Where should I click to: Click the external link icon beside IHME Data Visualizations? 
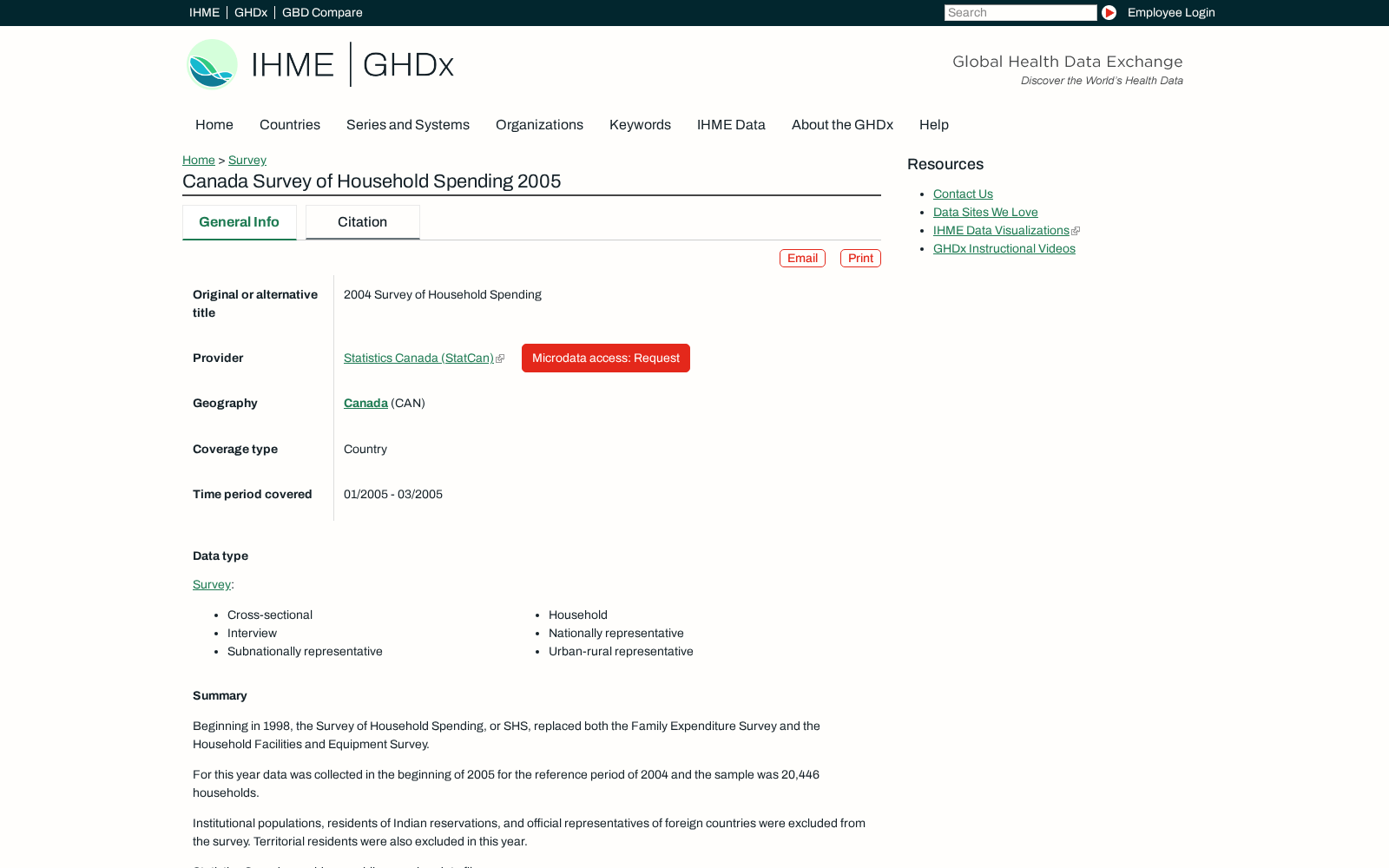pos(1076,231)
